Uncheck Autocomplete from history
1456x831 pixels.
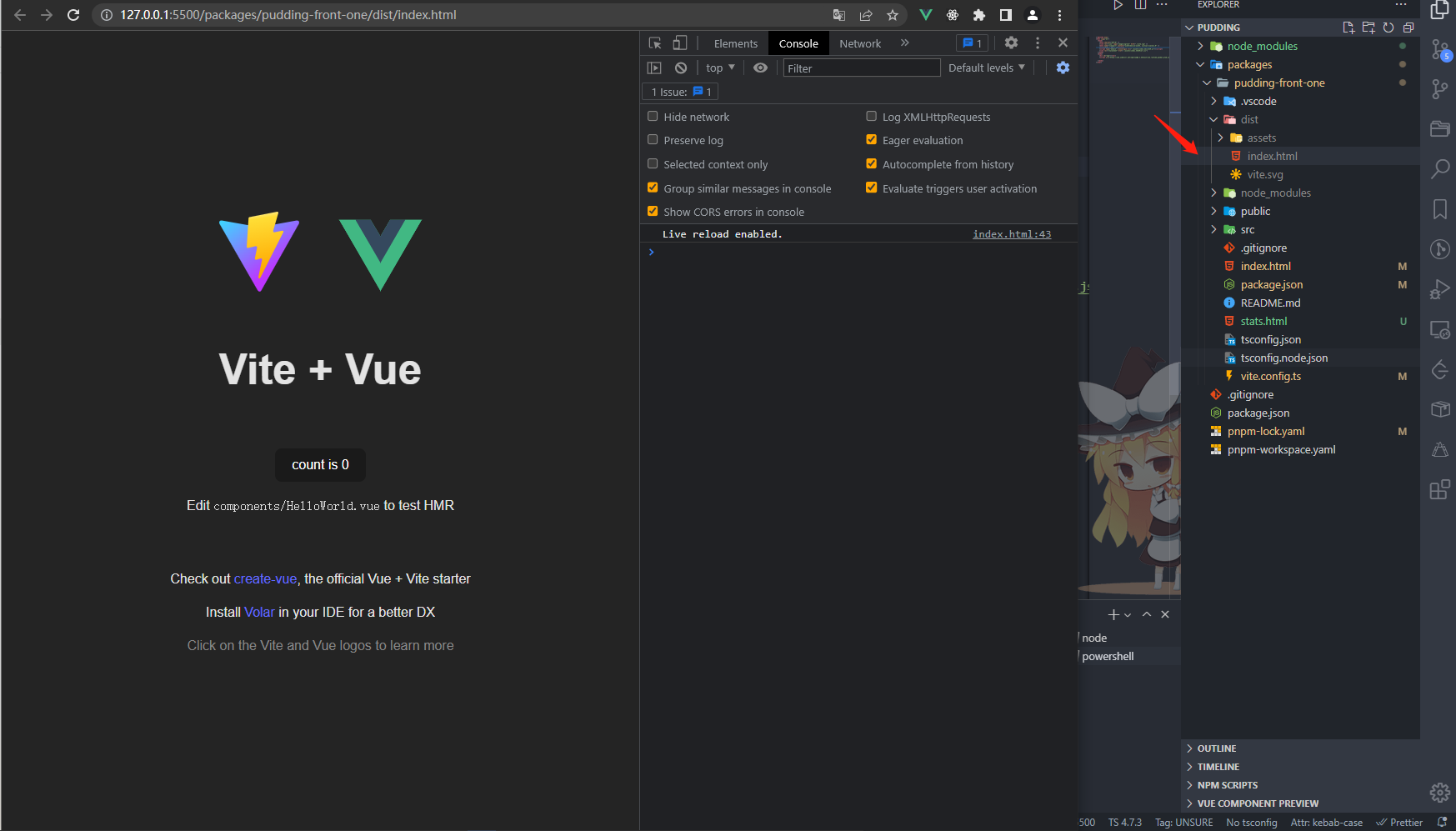click(872, 164)
